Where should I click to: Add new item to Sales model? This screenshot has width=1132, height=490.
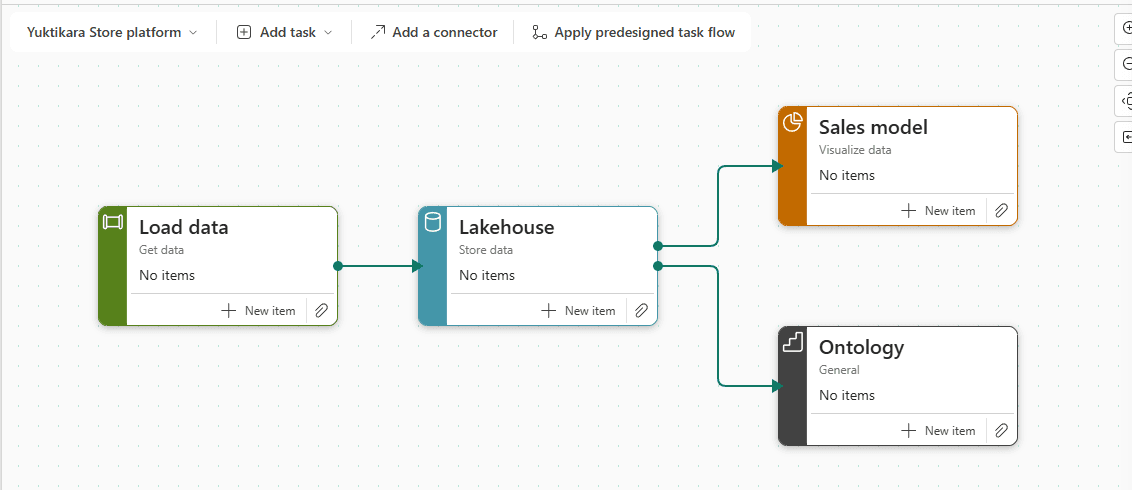[939, 211]
